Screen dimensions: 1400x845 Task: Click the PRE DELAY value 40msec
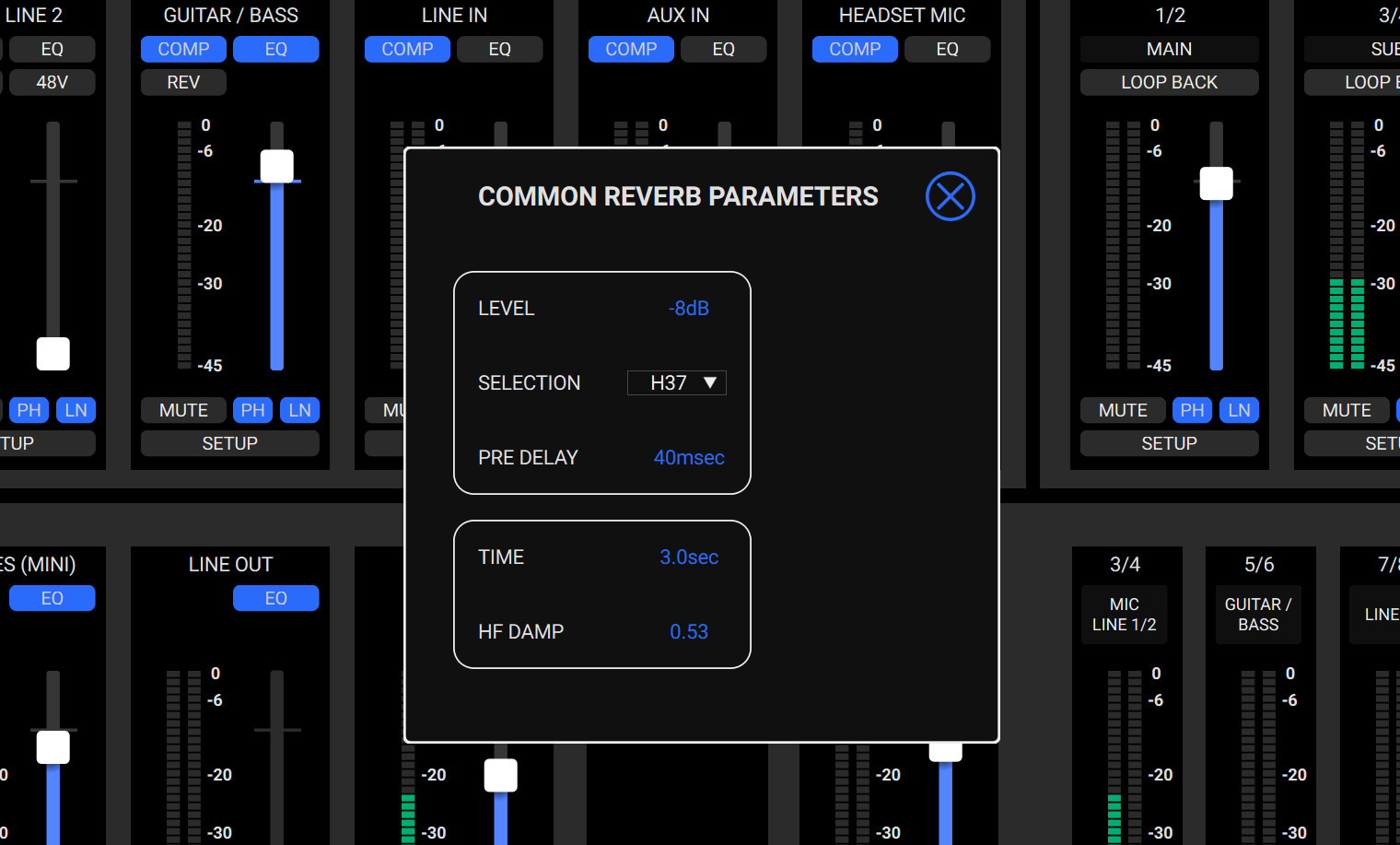coord(688,458)
